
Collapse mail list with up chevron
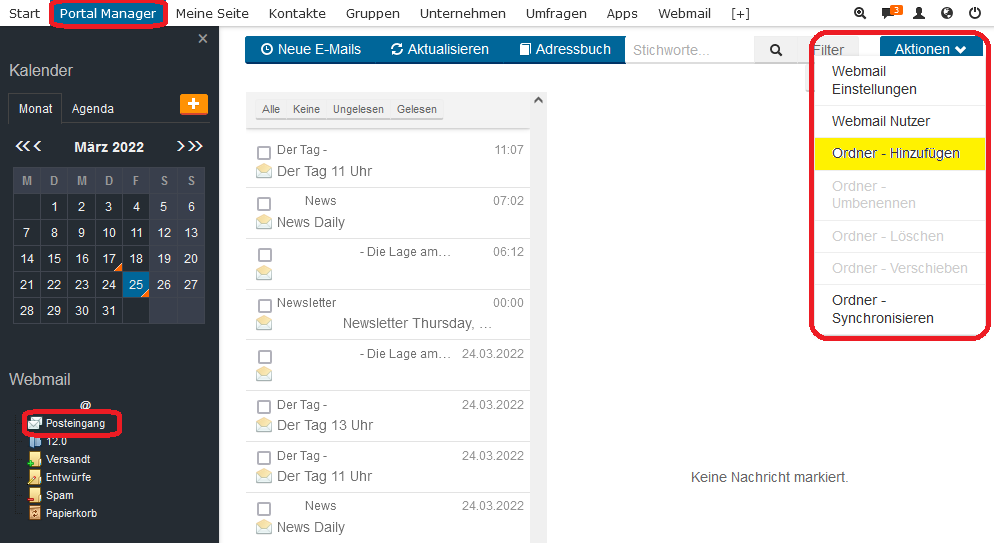(538, 100)
